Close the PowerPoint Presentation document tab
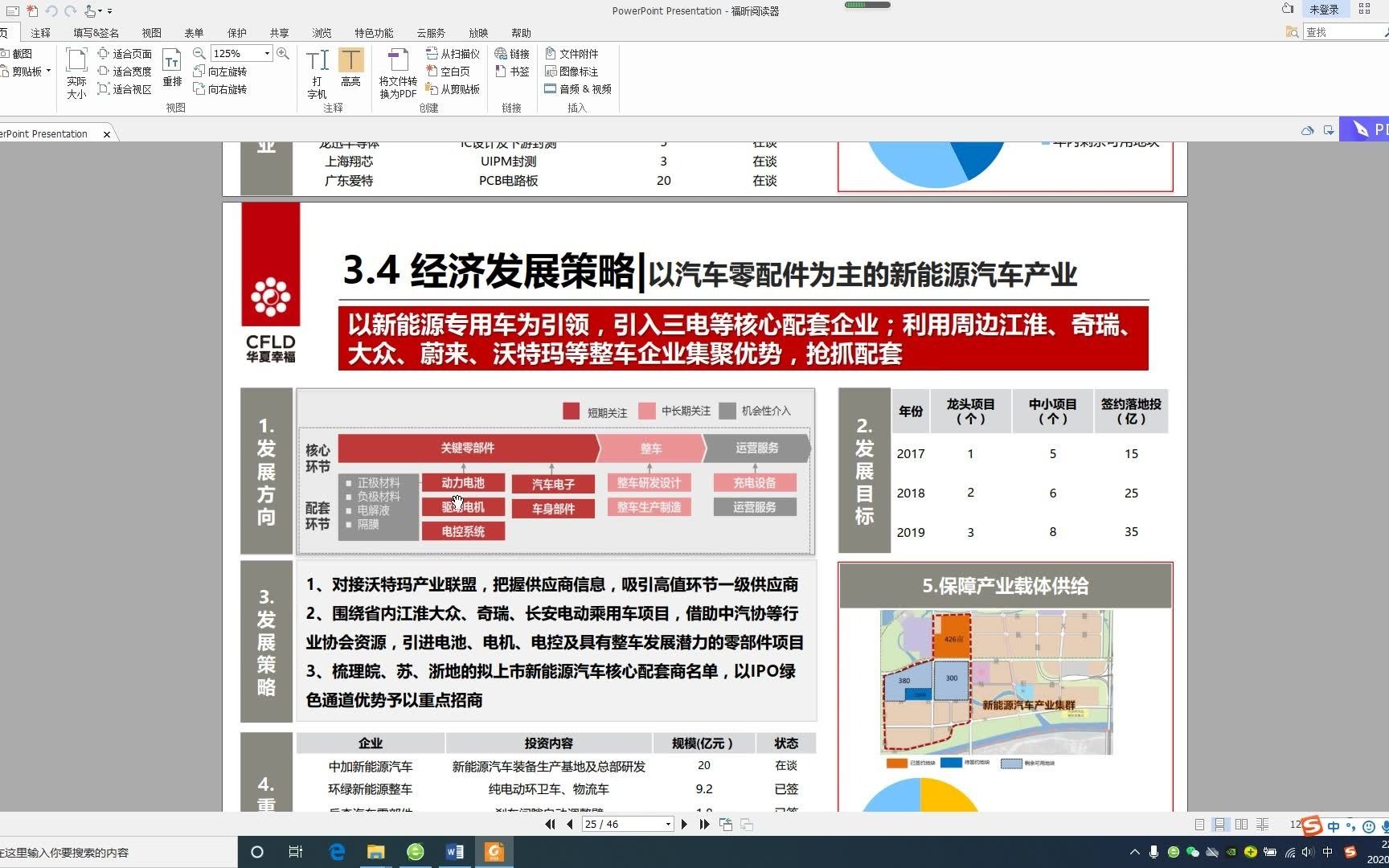This screenshot has height=868, width=1389. [107, 134]
